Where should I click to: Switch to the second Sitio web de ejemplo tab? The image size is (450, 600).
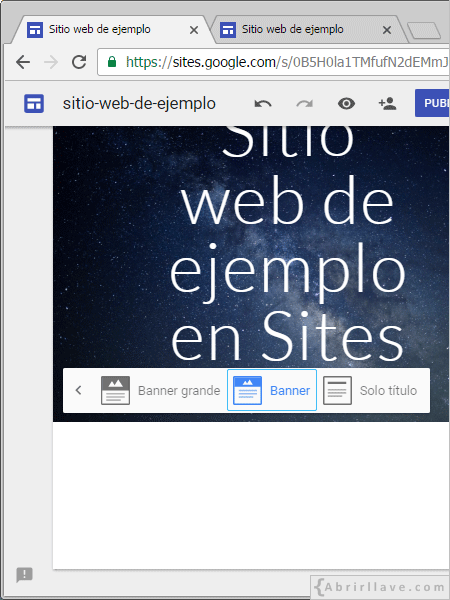click(293, 29)
